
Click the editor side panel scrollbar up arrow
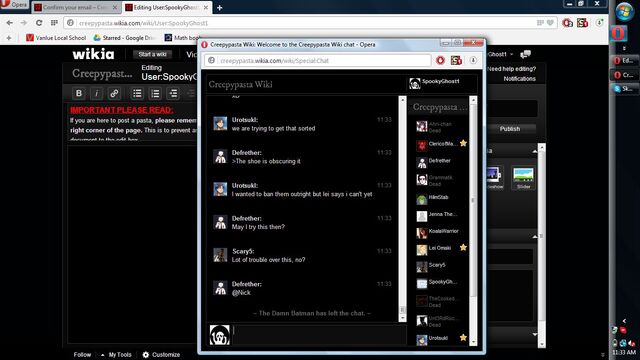(x=542, y=147)
